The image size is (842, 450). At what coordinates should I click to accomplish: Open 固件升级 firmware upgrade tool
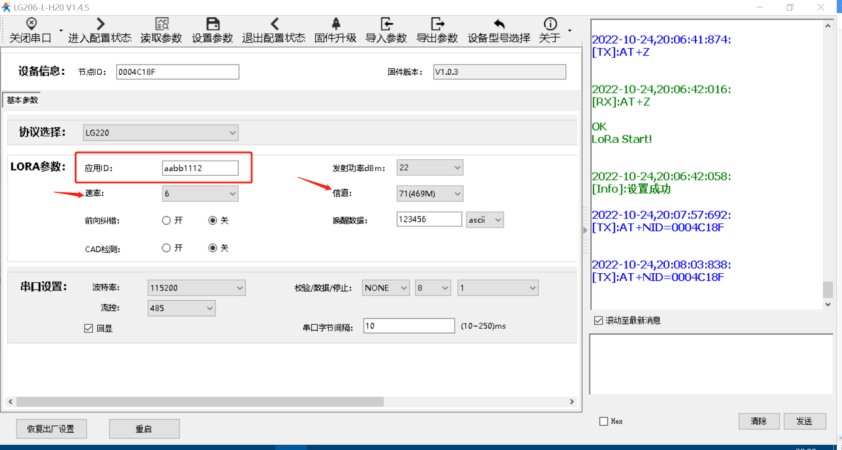pyautogui.click(x=335, y=30)
